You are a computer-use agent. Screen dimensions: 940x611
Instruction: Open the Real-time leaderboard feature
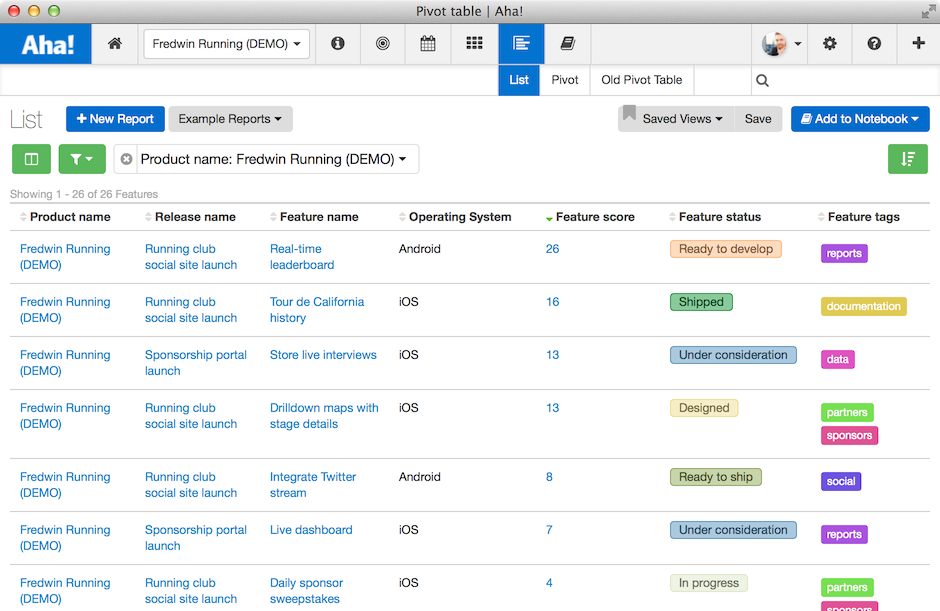click(x=302, y=257)
